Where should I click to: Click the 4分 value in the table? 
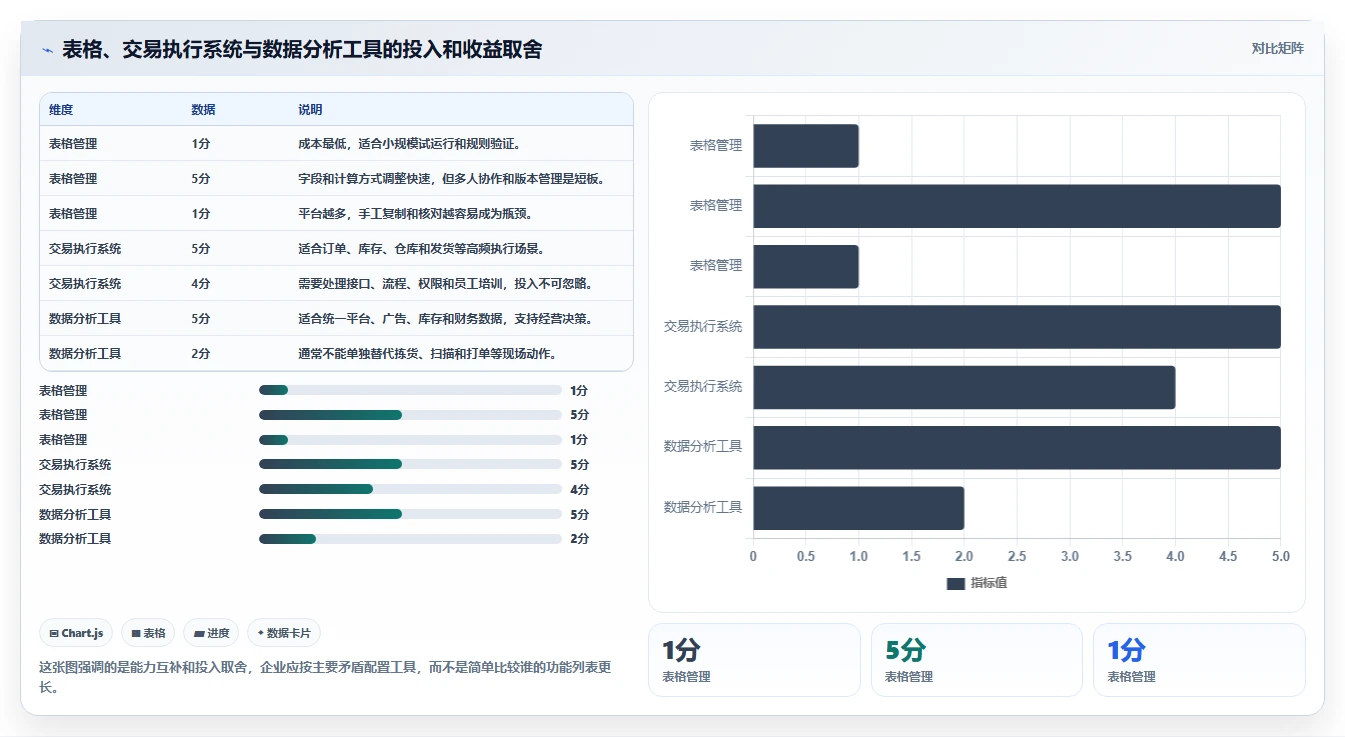pyautogui.click(x=201, y=284)
